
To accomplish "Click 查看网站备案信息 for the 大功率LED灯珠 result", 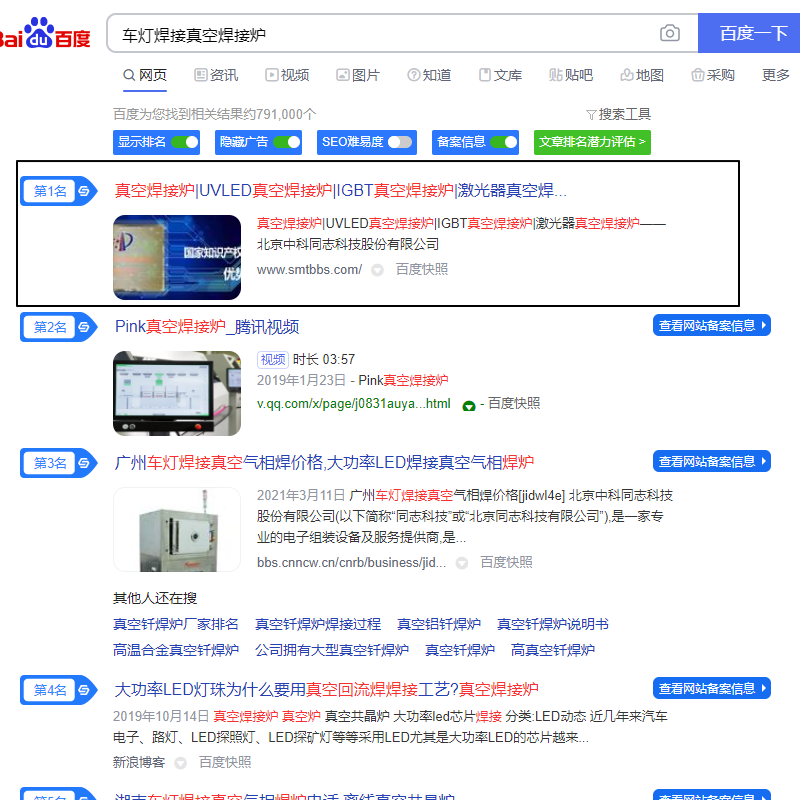I will click(712, 689).
